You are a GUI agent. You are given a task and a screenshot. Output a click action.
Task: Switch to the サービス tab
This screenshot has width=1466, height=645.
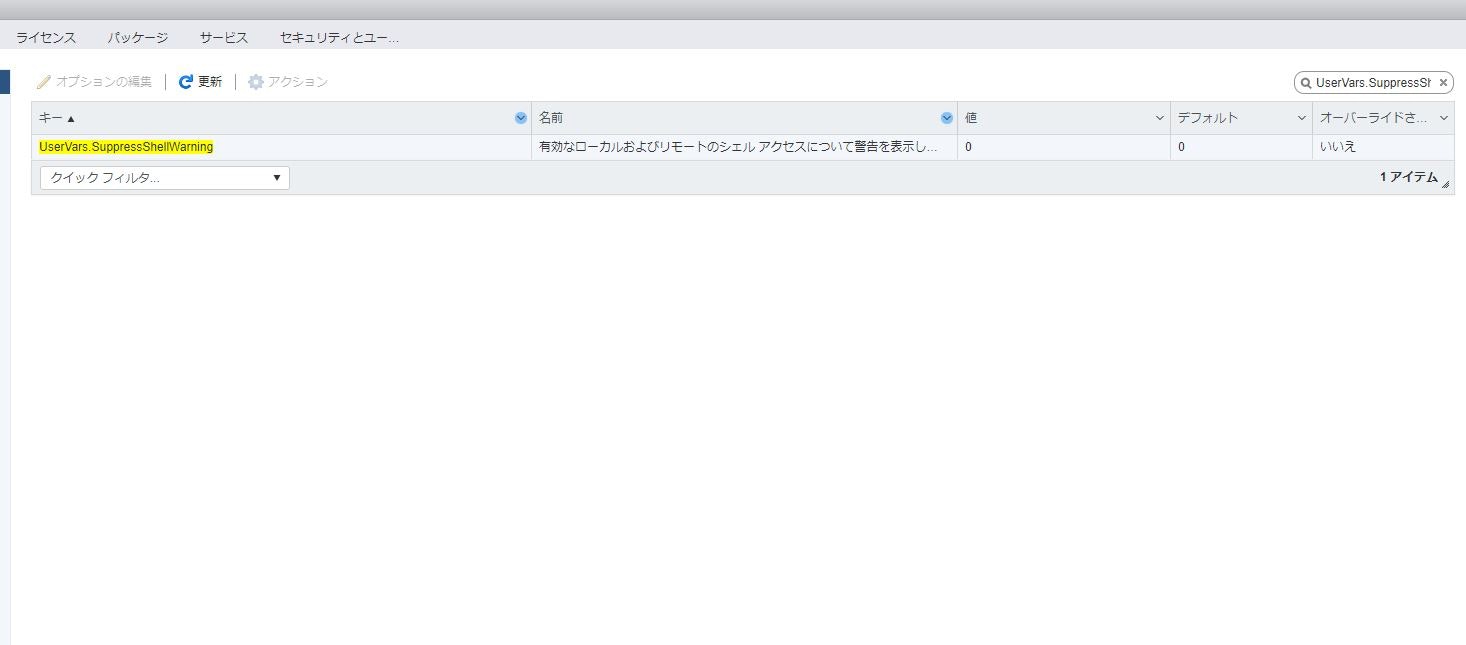click(x=224, y=38)
